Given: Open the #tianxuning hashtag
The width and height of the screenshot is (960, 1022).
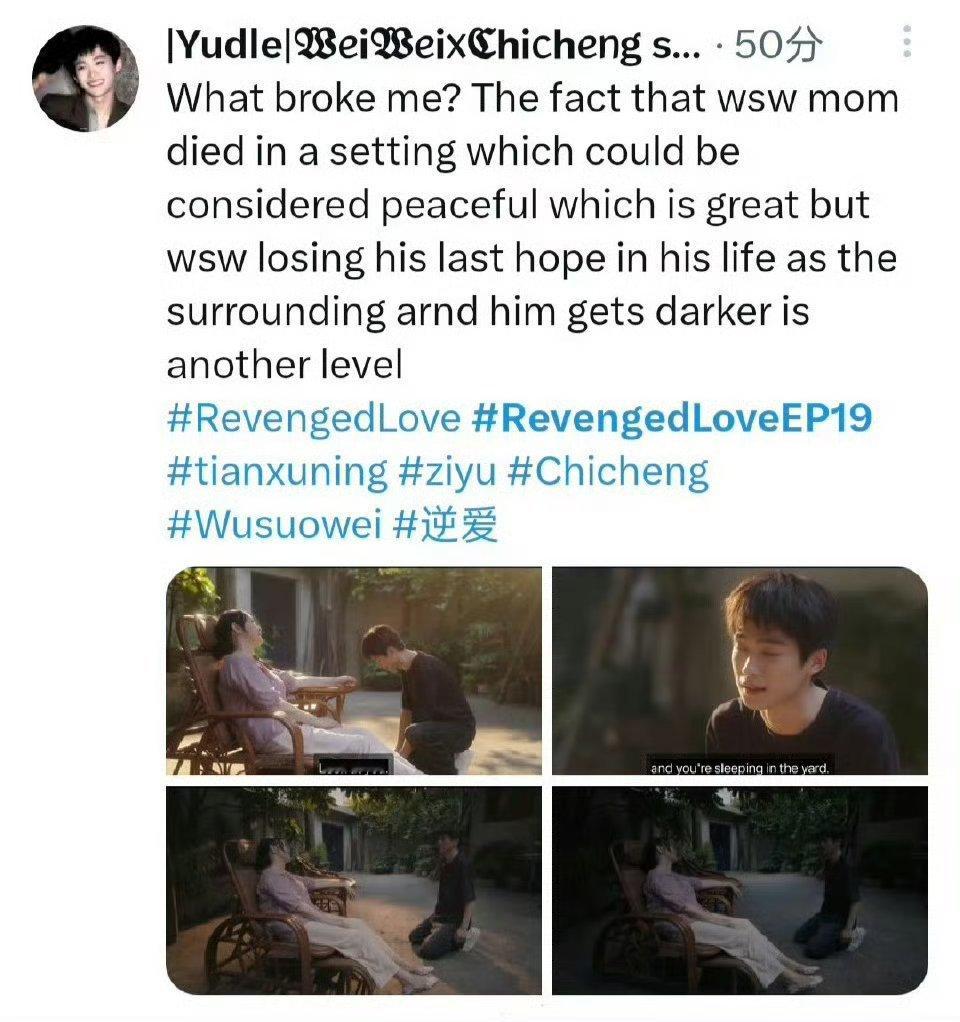Looking at the screenshot, I should click(x=277, y=472).
